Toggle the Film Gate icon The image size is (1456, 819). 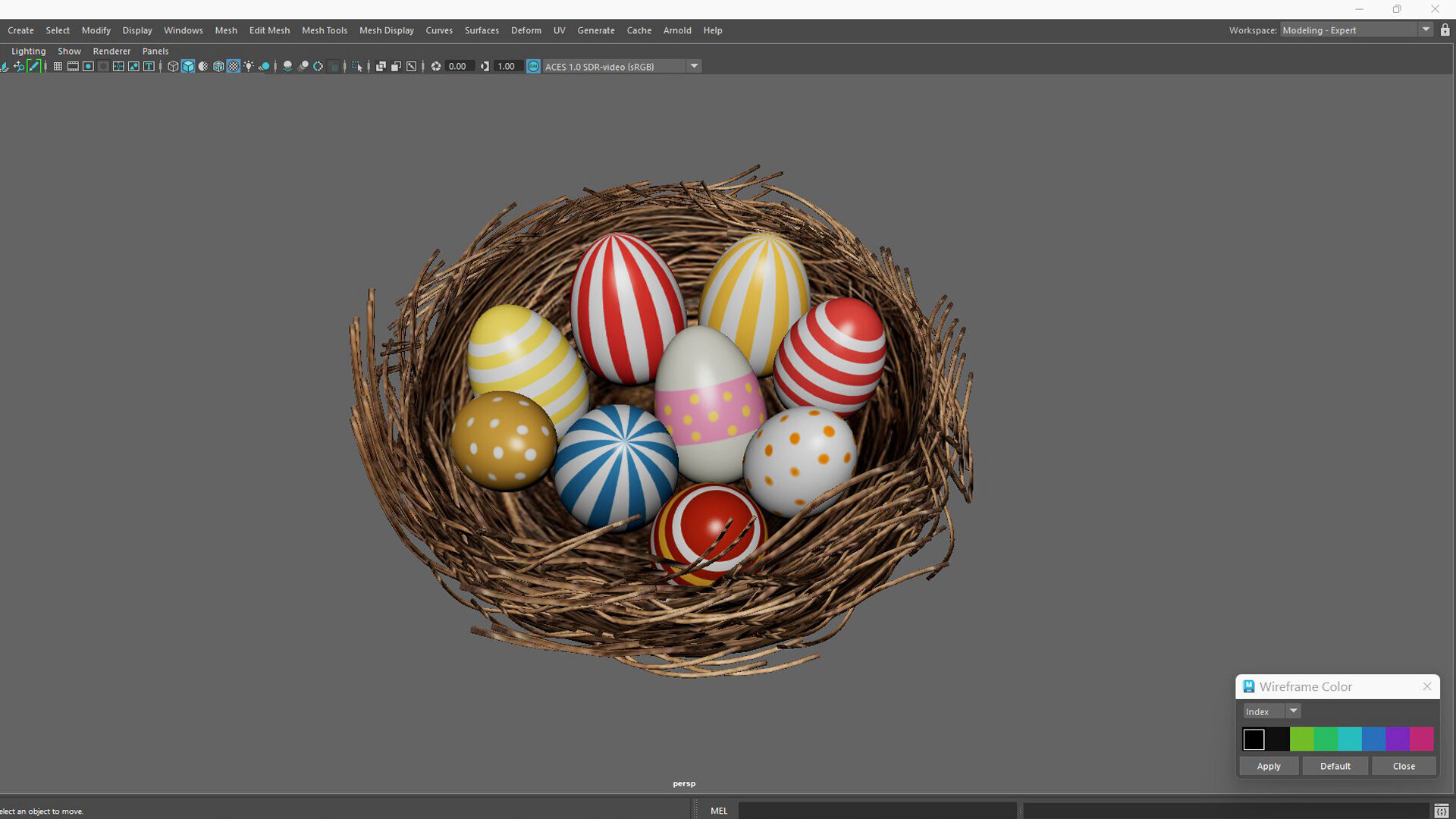(73, 66)
